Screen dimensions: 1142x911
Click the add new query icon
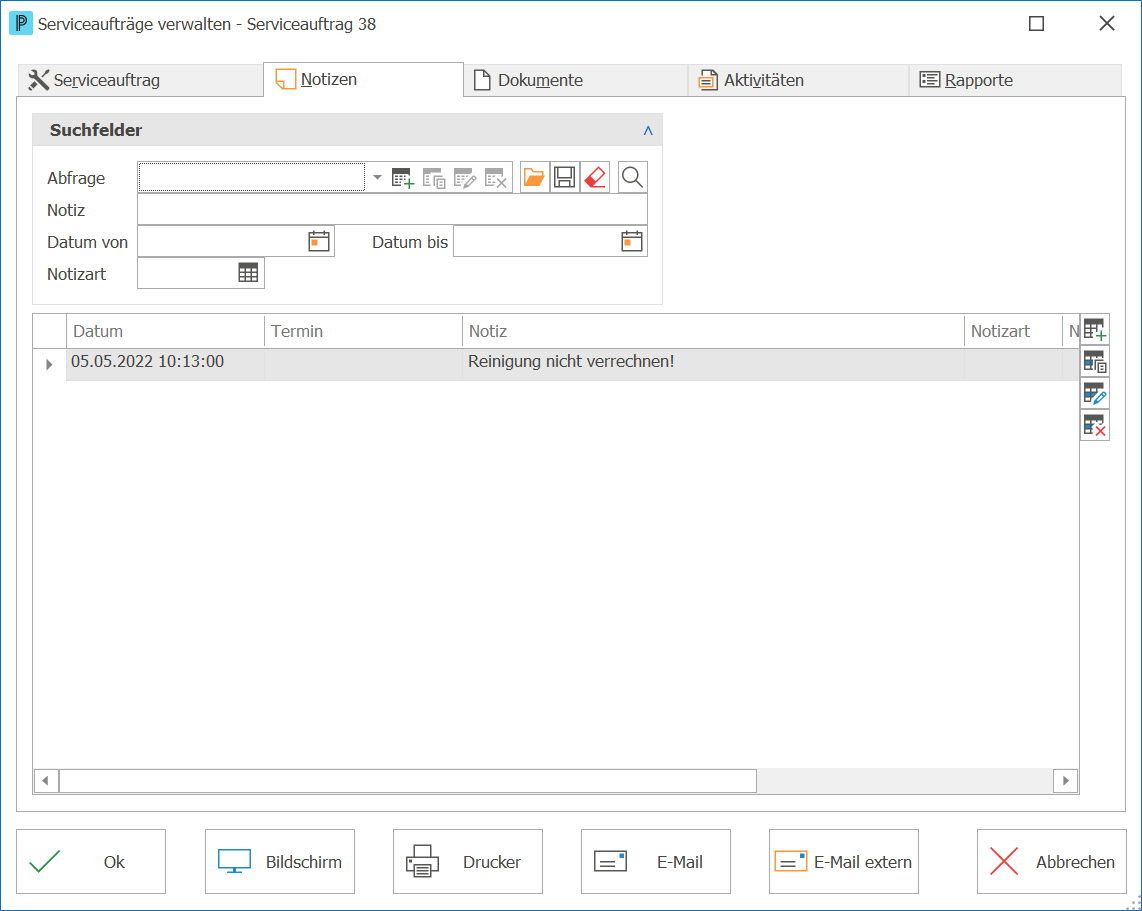click(x=403, y=178)
